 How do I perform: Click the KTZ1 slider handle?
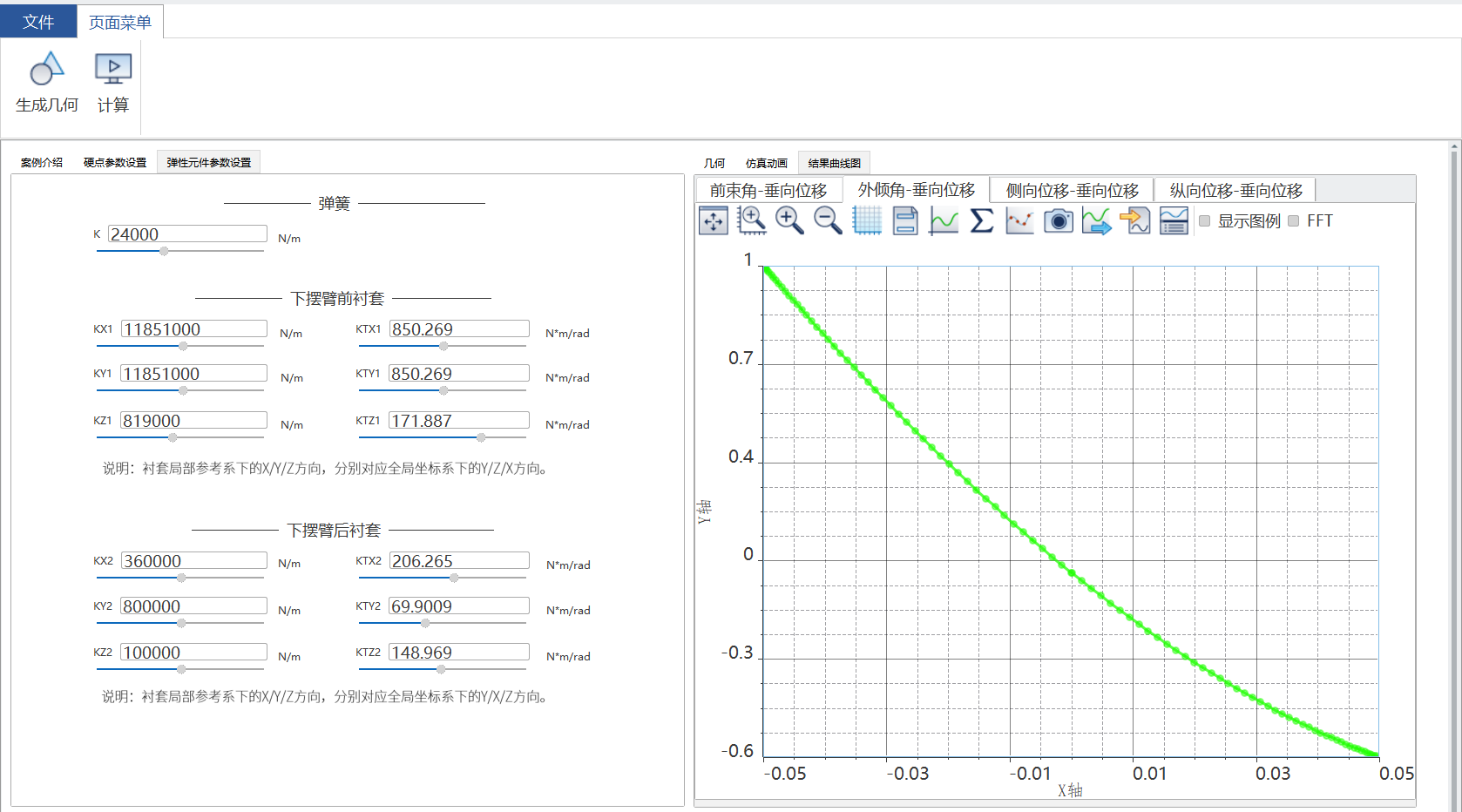click(x=481, y=437)
